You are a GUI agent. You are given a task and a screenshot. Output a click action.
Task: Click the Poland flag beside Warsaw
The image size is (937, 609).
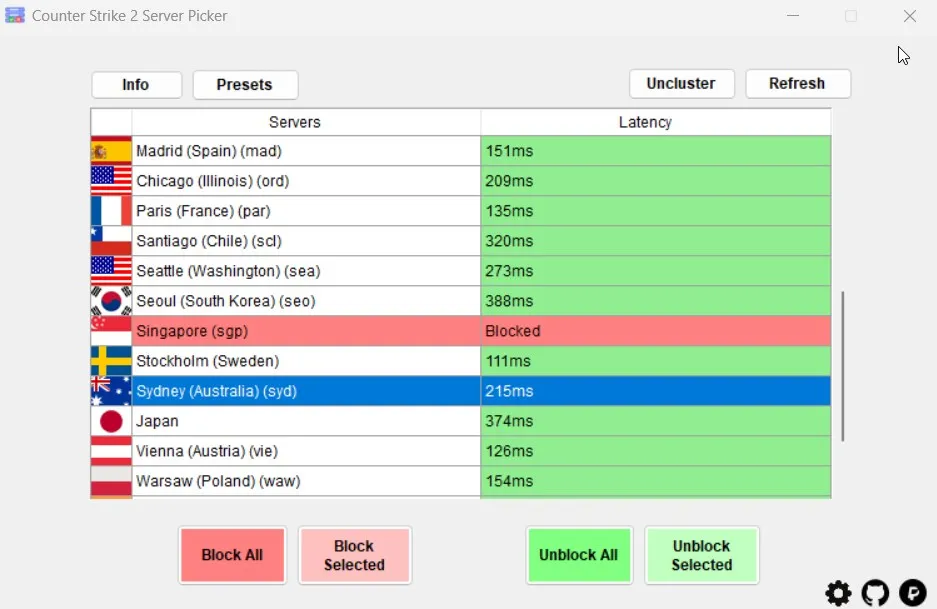(111, 481)
